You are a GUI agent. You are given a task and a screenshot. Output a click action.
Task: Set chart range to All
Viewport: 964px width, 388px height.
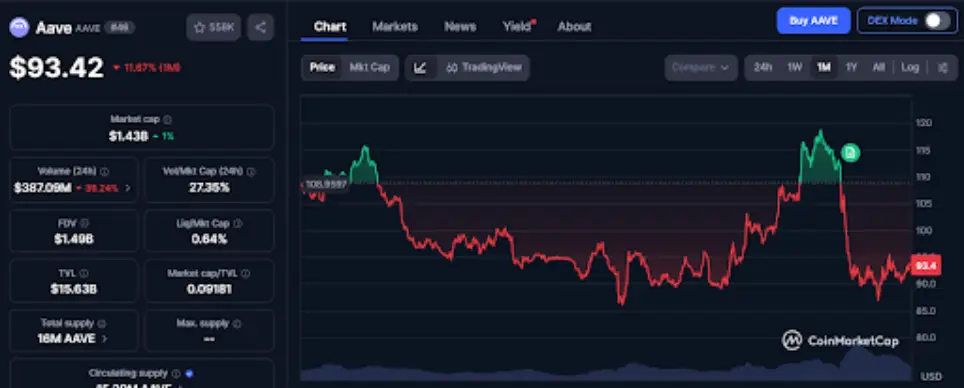click(879, 68)
